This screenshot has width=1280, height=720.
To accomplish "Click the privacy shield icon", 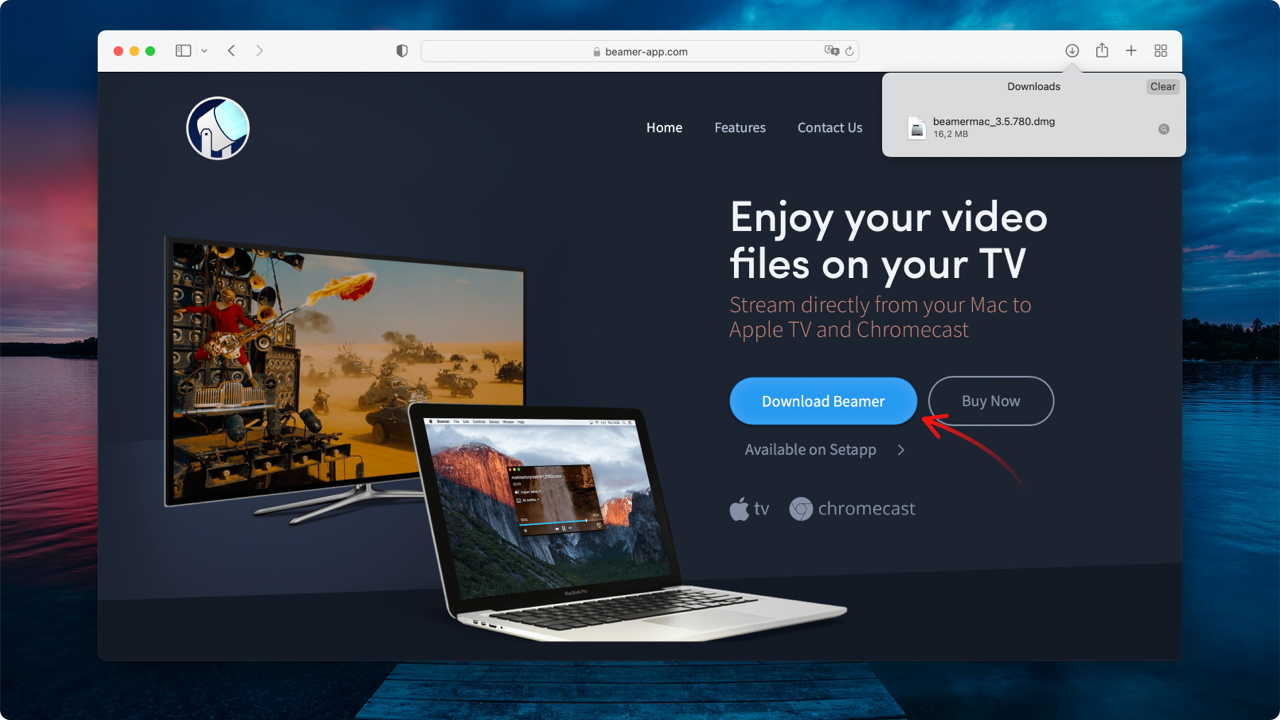I will 402,51.
